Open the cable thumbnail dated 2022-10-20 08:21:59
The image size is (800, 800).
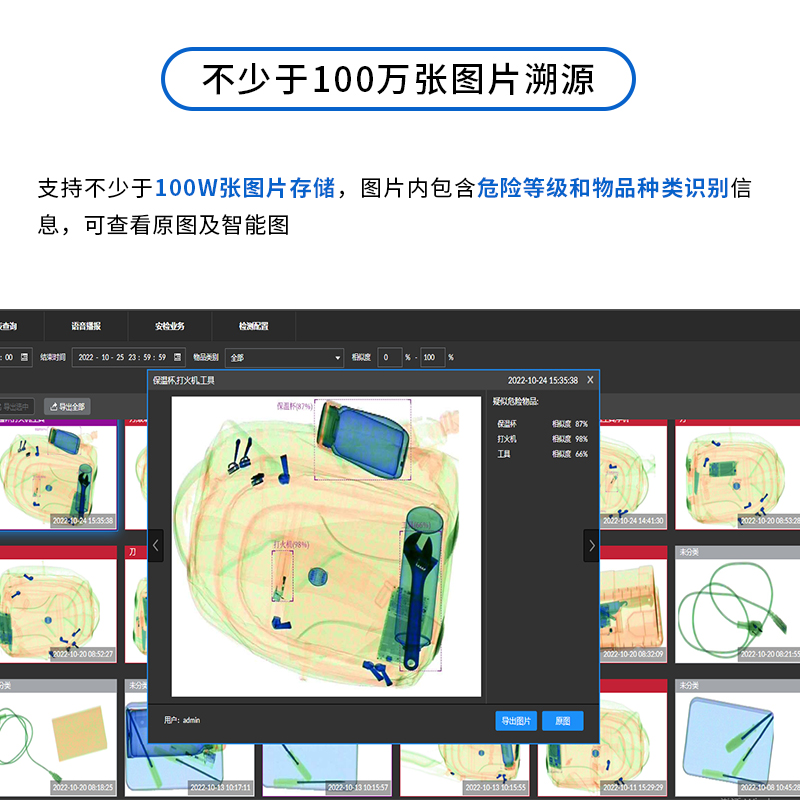click(x=738, y=608)
